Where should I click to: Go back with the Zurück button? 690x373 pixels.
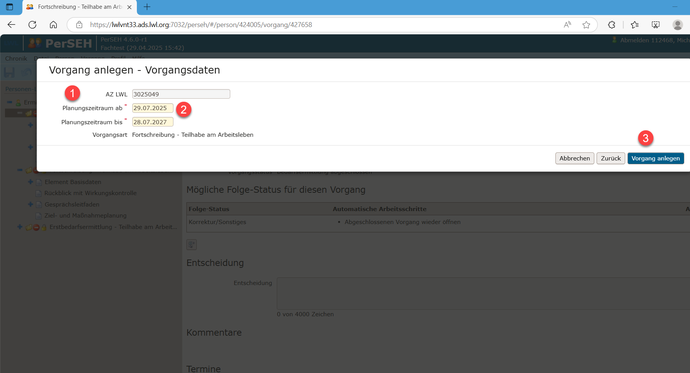611,158
